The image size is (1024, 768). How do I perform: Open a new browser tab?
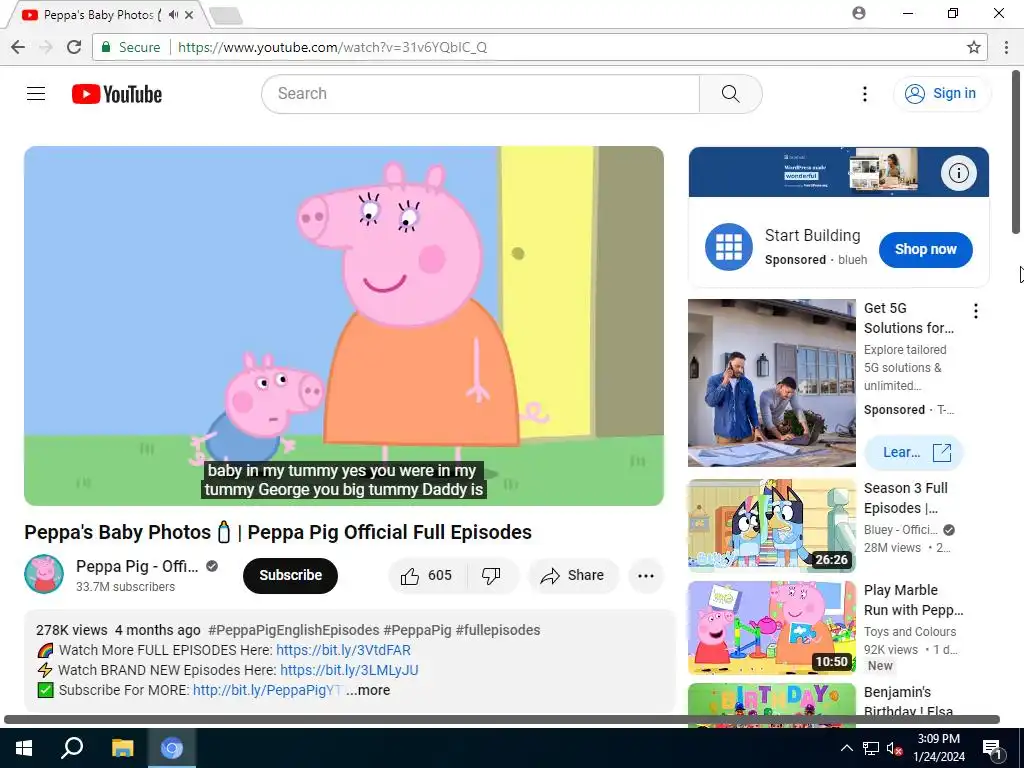pyautogui.click(x=226, y=16)
